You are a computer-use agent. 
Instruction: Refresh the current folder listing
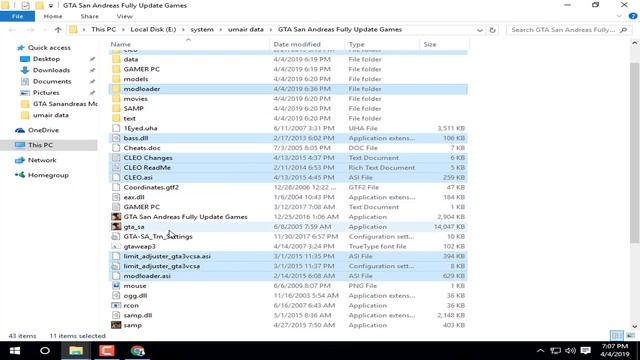[492, 30]
